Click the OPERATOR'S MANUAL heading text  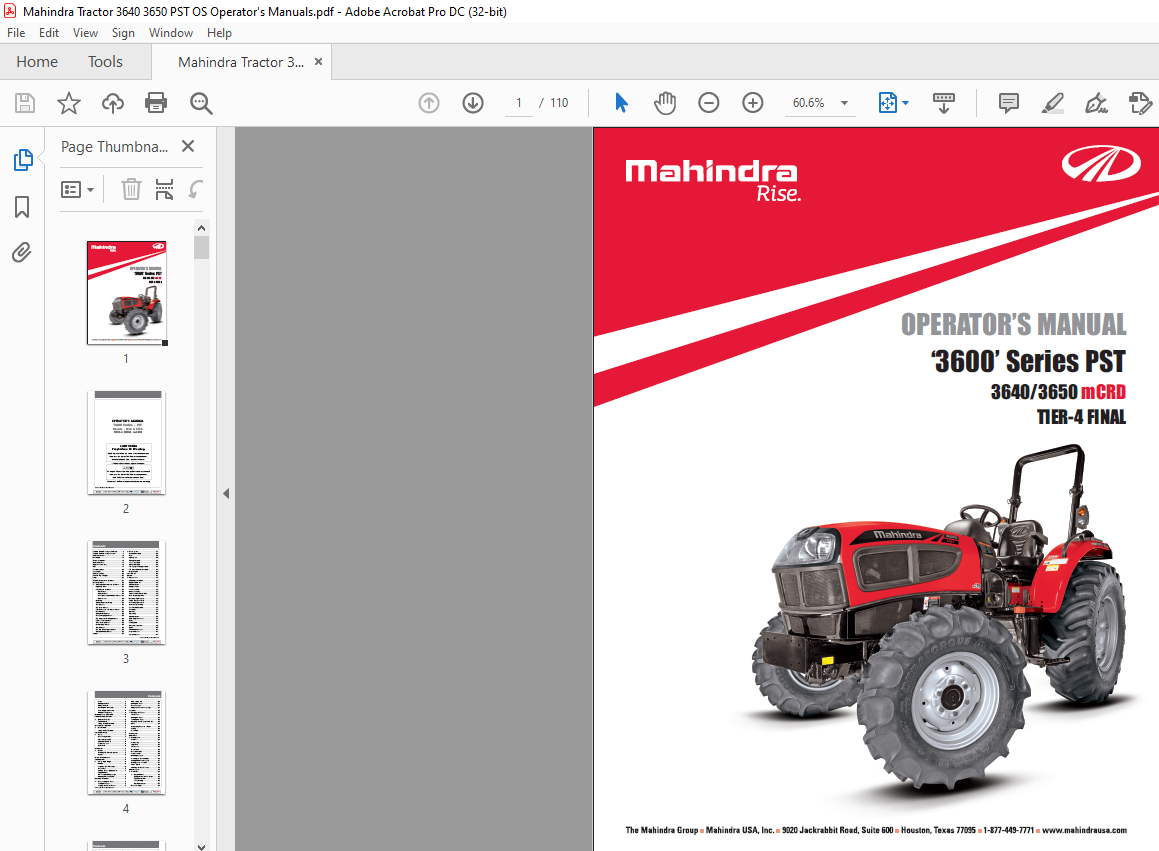point(1013,325)
